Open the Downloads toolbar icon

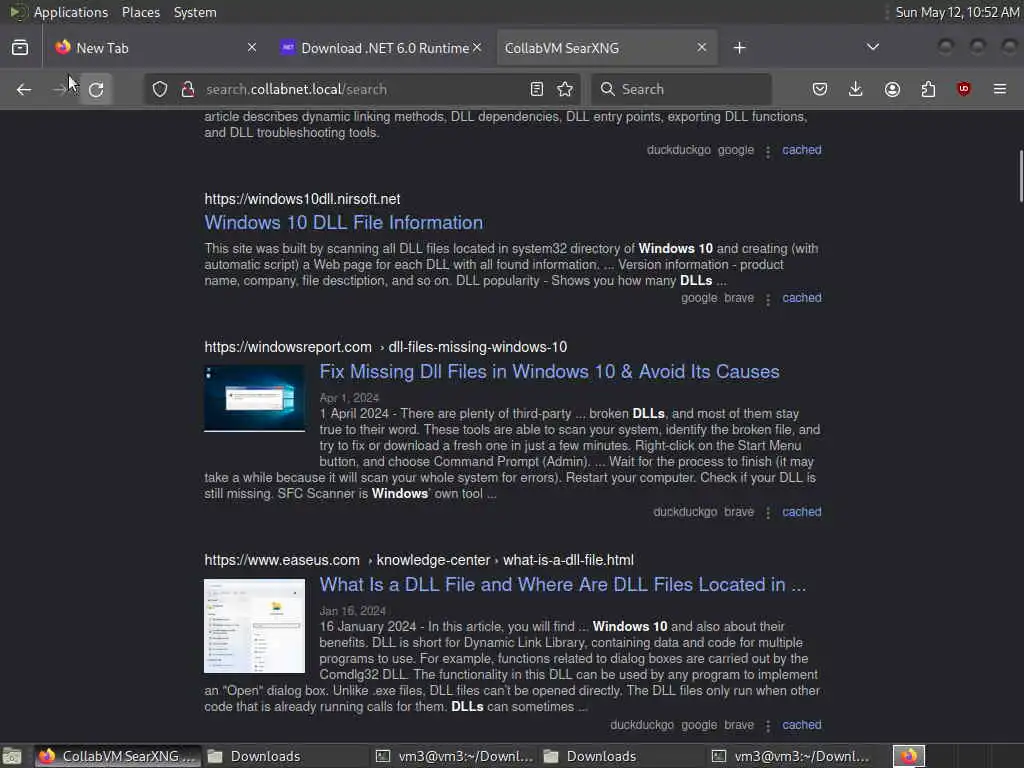pyautogui.click(x=856, y=89)
